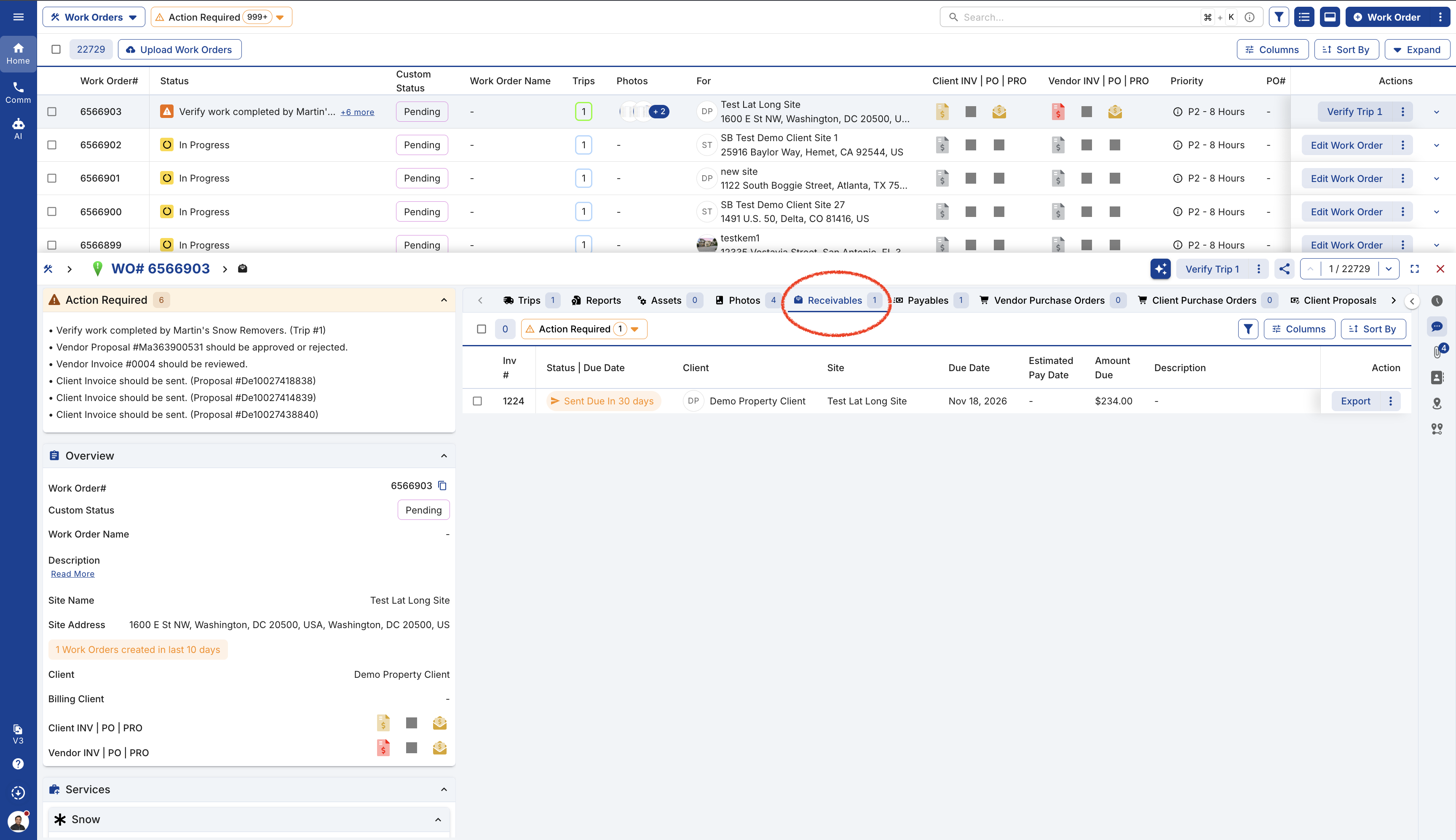Click Upload Work Orders button
The width and height of the screenshot is (1456, 840).
pos(179,50)
